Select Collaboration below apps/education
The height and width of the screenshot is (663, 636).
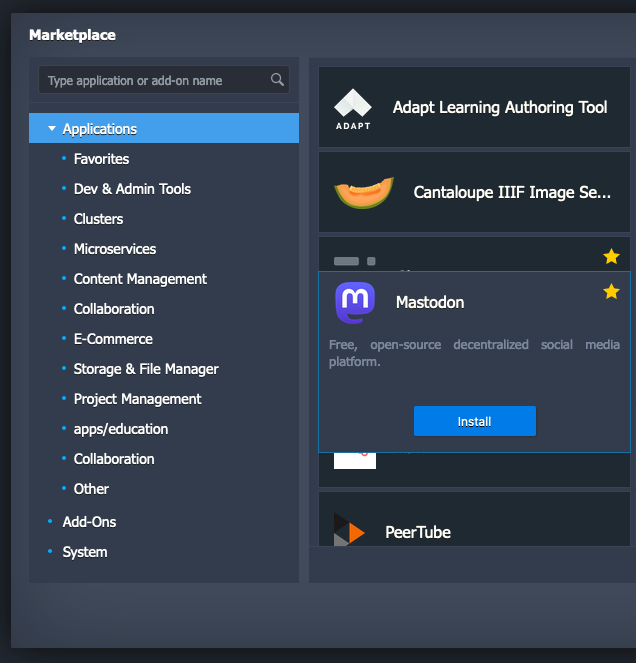pos(114,459)
